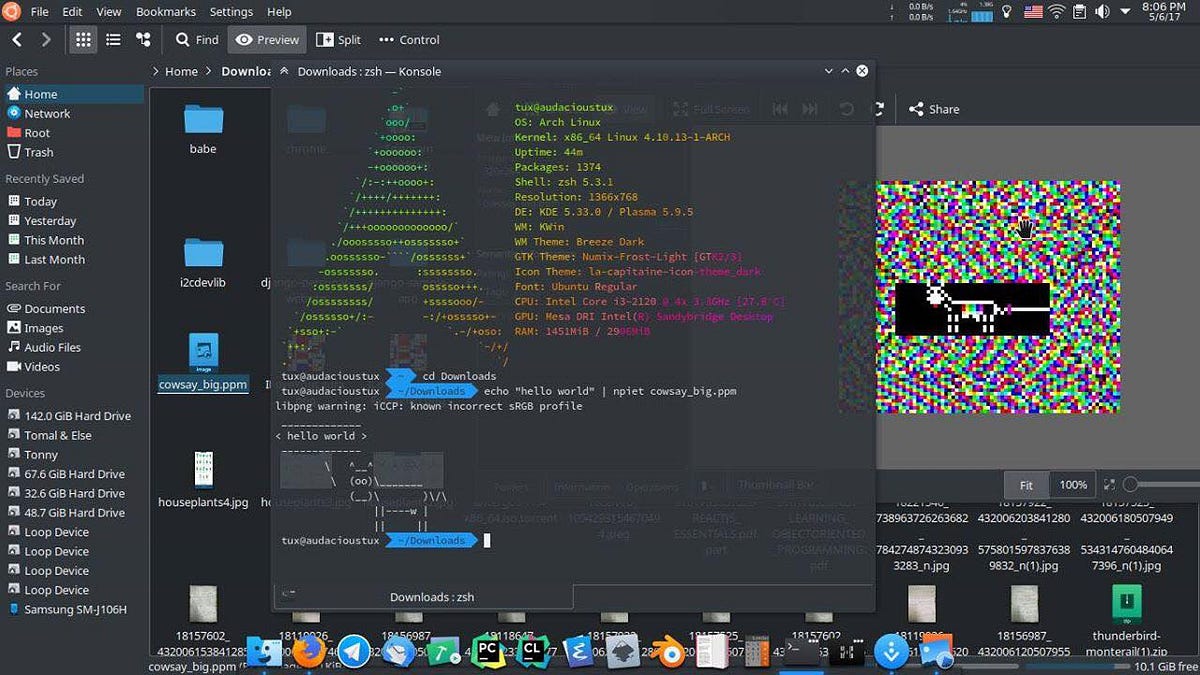The width and height of the screenshot is (1200, 675).
Task: Click the lightbulb icon in the system tray
Action: click(x=1007, y=12)
